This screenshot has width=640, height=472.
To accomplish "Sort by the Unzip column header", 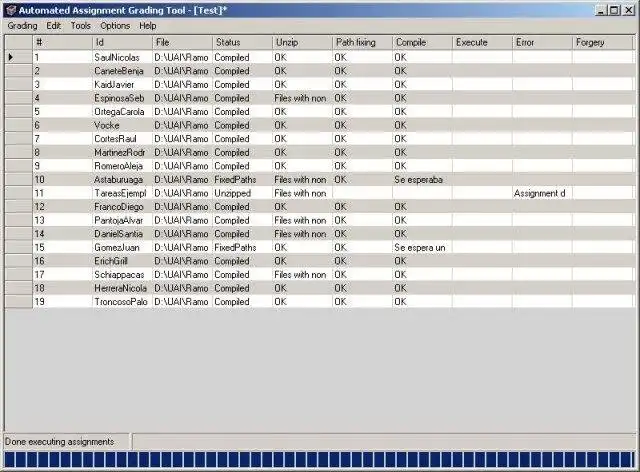I will point(302,42).
